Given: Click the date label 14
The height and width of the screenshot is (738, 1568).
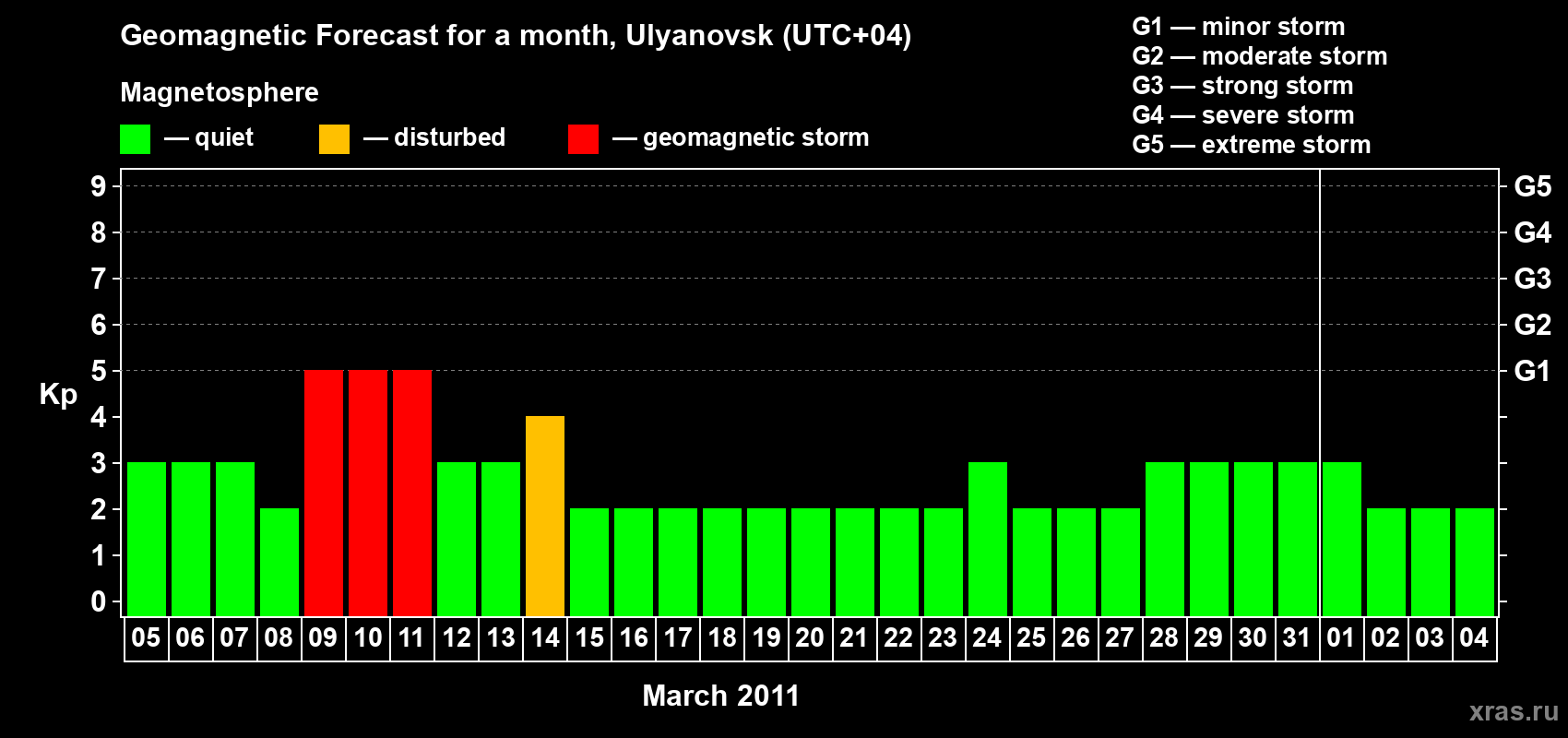Looking at the screenshot, I should click(544, 637).
